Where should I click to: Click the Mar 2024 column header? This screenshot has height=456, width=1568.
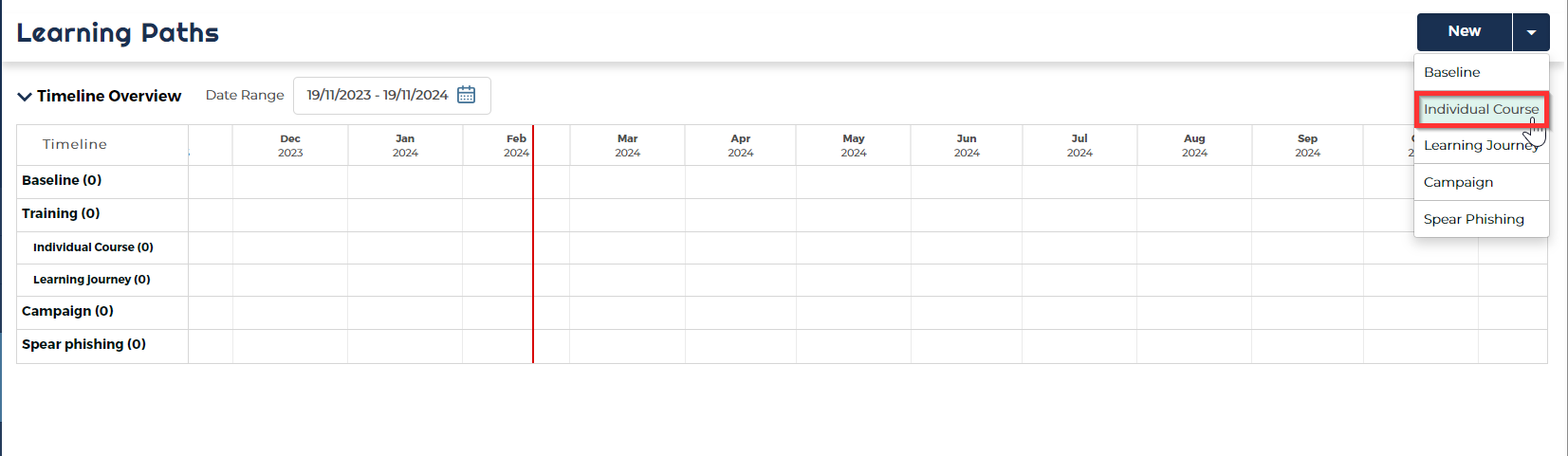627,145
